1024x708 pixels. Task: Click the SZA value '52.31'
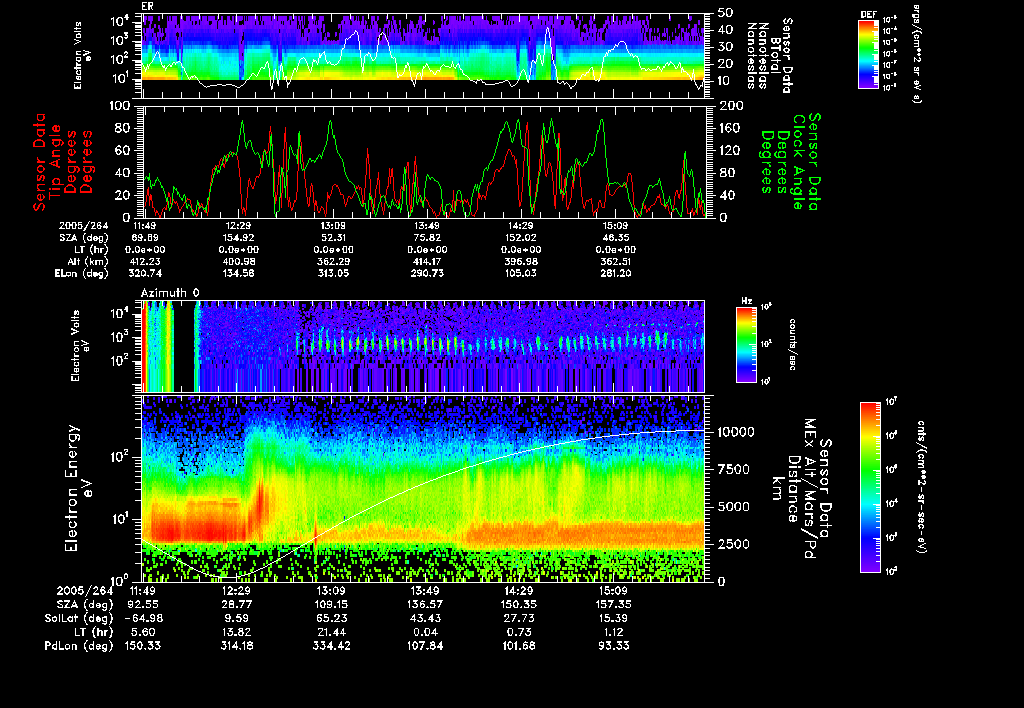coord(333,238)
